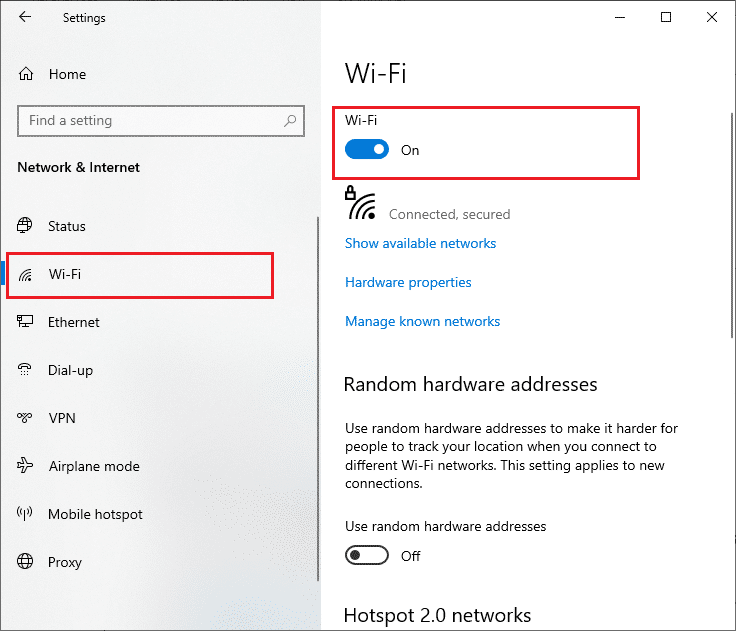Maximize the Settings window
The width and height of the screenshot is (736, 631).
pyautogui.click(x=666, y=17)
